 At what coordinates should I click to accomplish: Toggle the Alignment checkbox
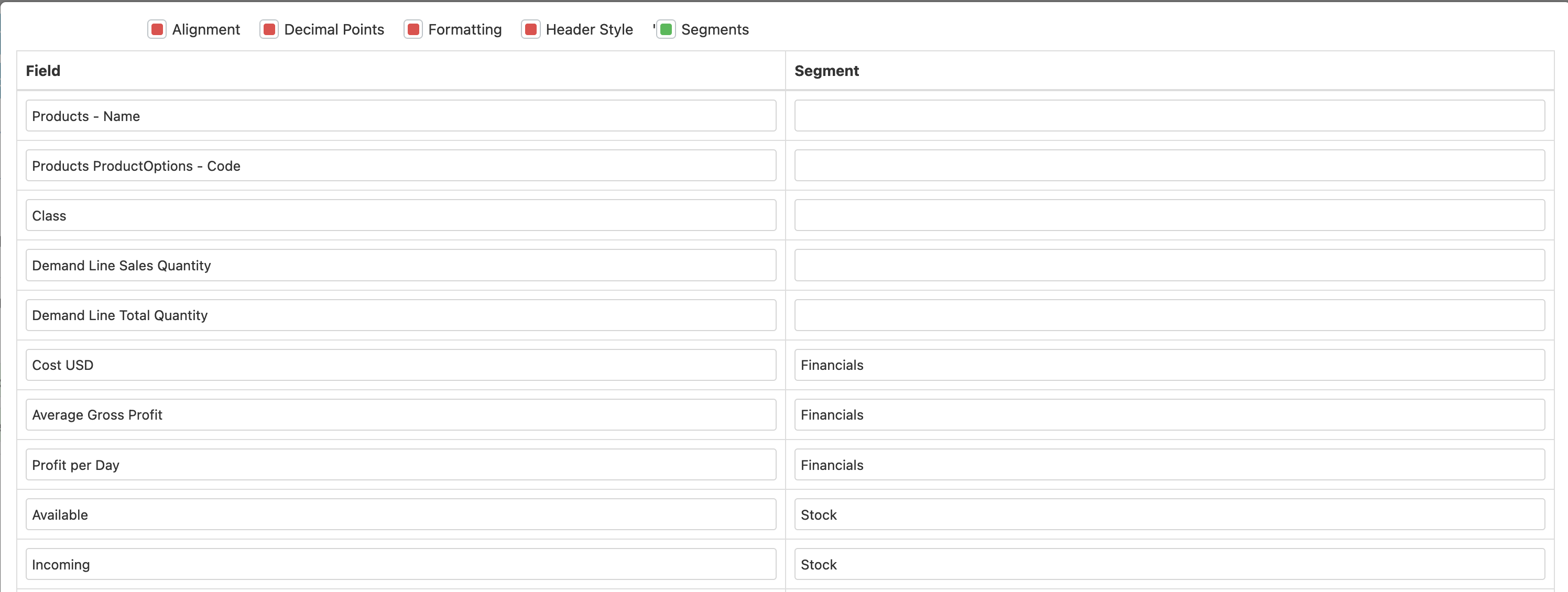tap(157, 29)
